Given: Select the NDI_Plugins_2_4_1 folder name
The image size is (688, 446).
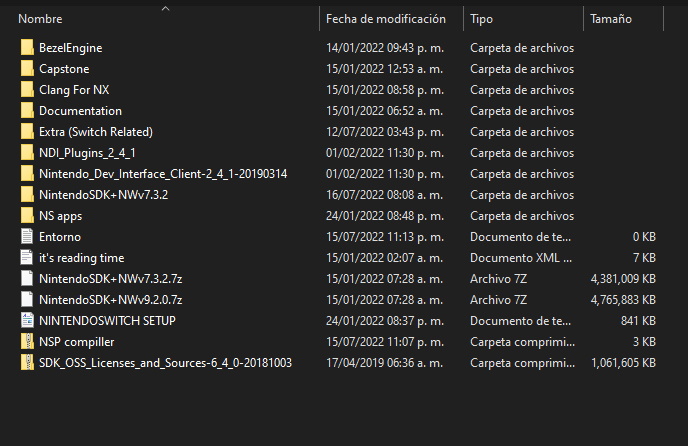Looking at the screenshot, I should pos(87,153).
